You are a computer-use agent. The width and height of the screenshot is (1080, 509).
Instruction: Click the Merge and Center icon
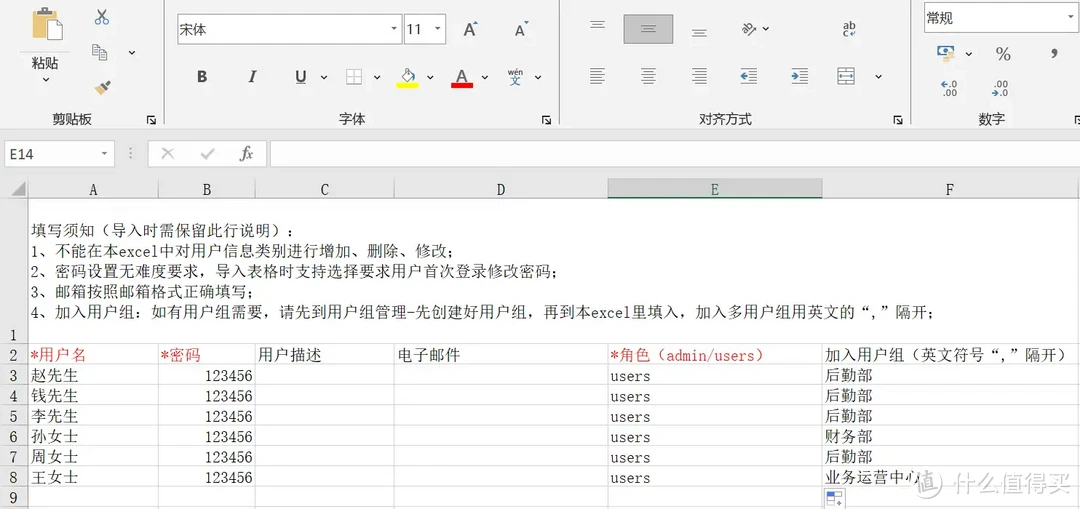847,76
